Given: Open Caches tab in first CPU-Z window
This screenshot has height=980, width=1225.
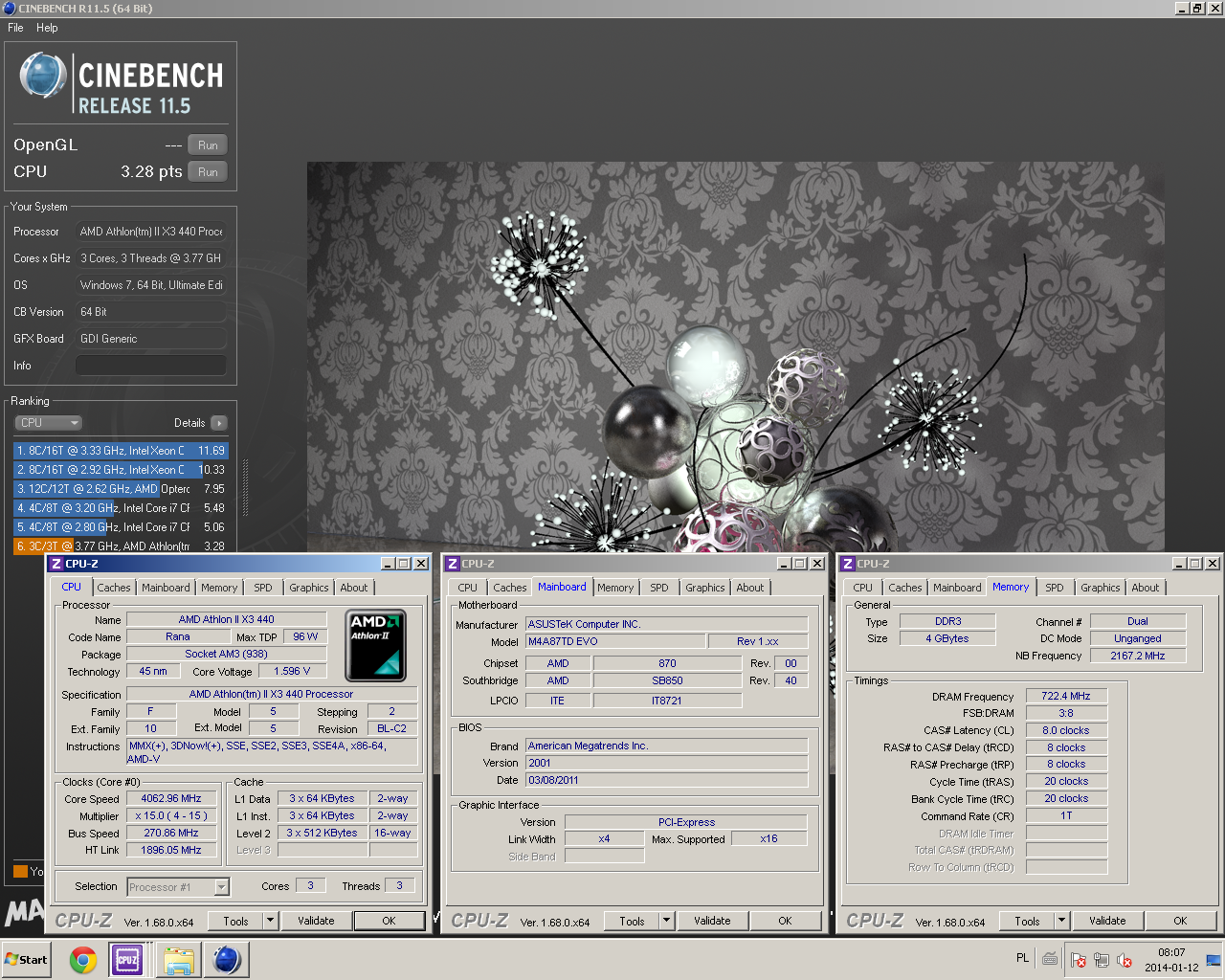Looking at the screenshot, I should click(x=114, y=588).
